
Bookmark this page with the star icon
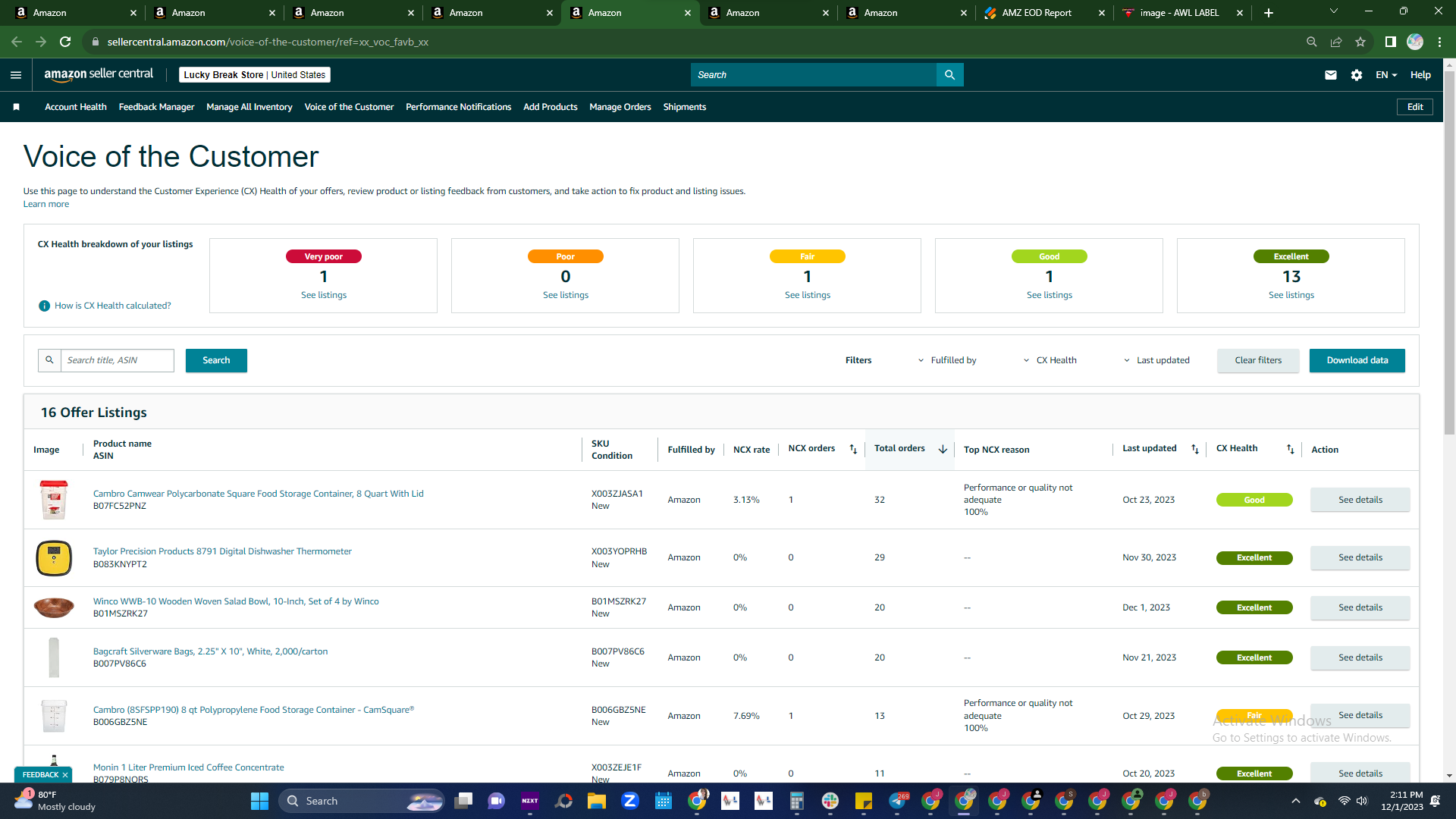click(x=1360, y=42)
